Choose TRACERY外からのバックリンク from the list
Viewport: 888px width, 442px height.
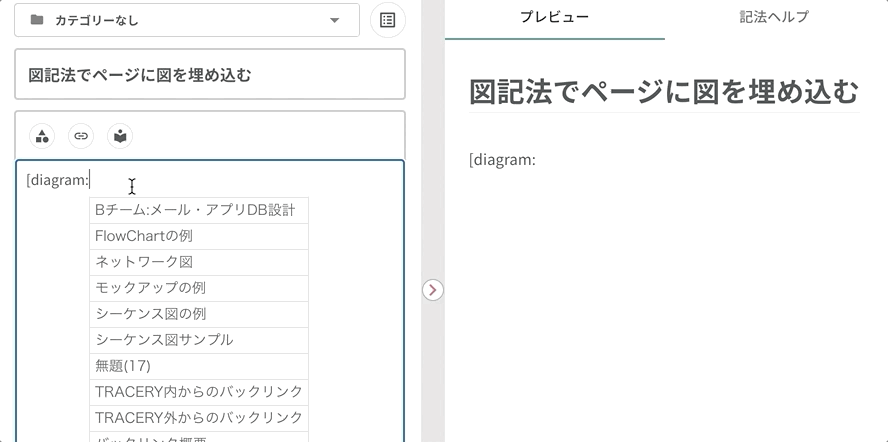click(x=198, y=418)
